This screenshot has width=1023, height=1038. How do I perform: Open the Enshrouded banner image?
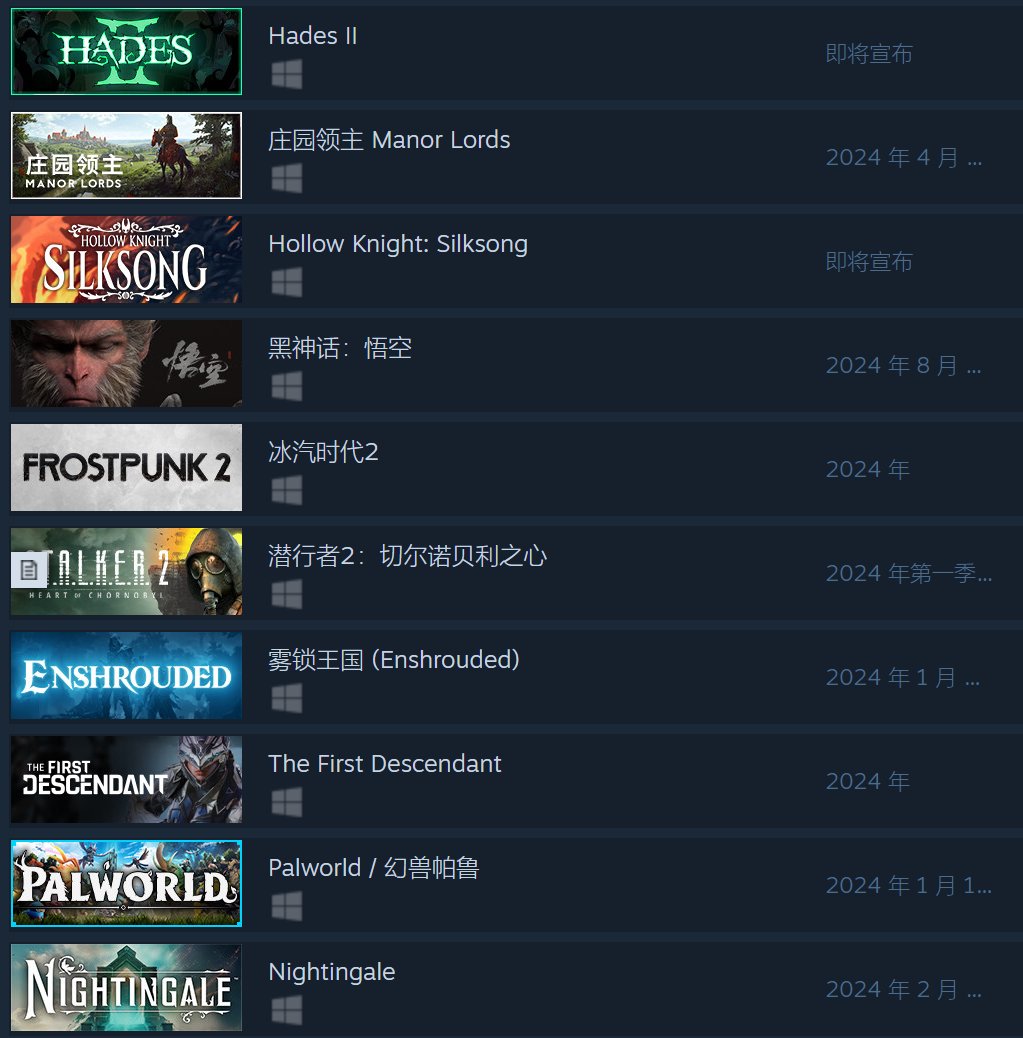click(126, 675)
